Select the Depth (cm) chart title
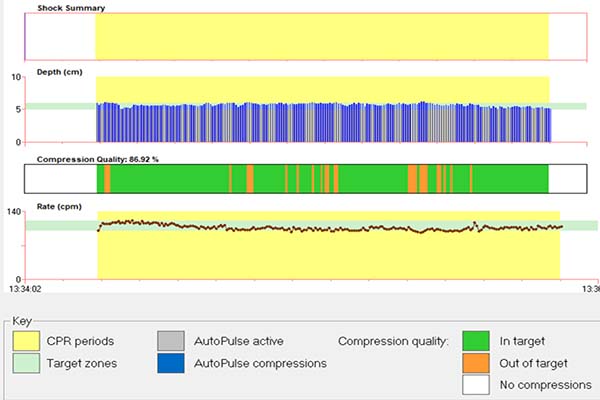The image size is (600, 400). [61, 72]
